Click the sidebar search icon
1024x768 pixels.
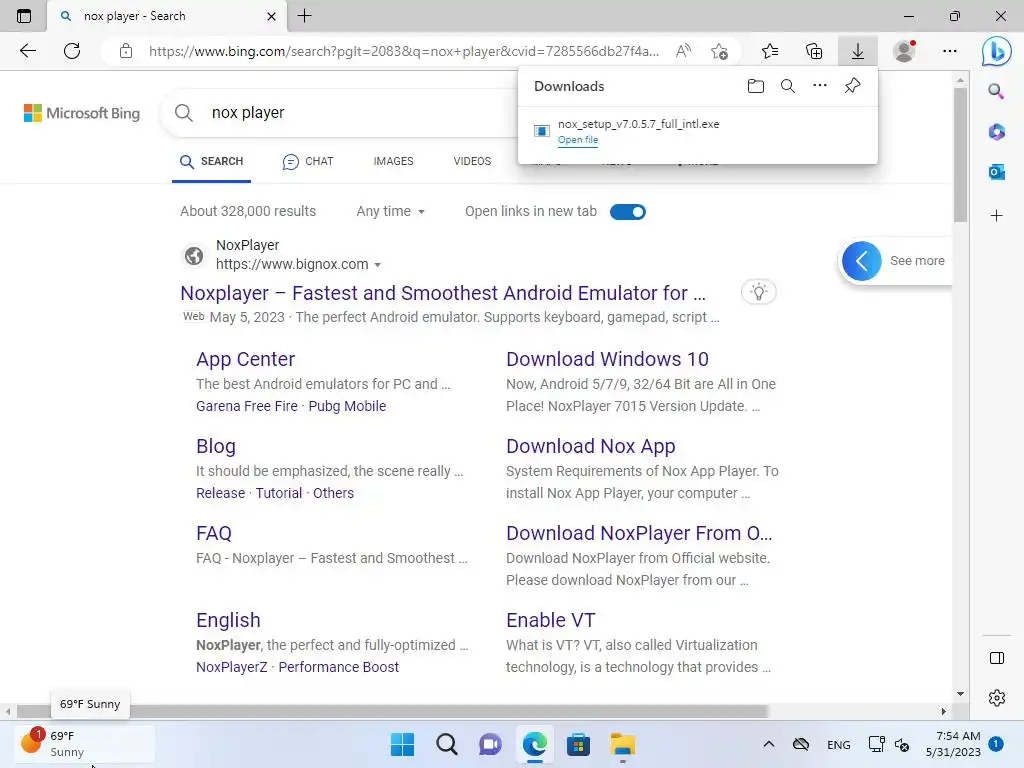pos(996,91)
